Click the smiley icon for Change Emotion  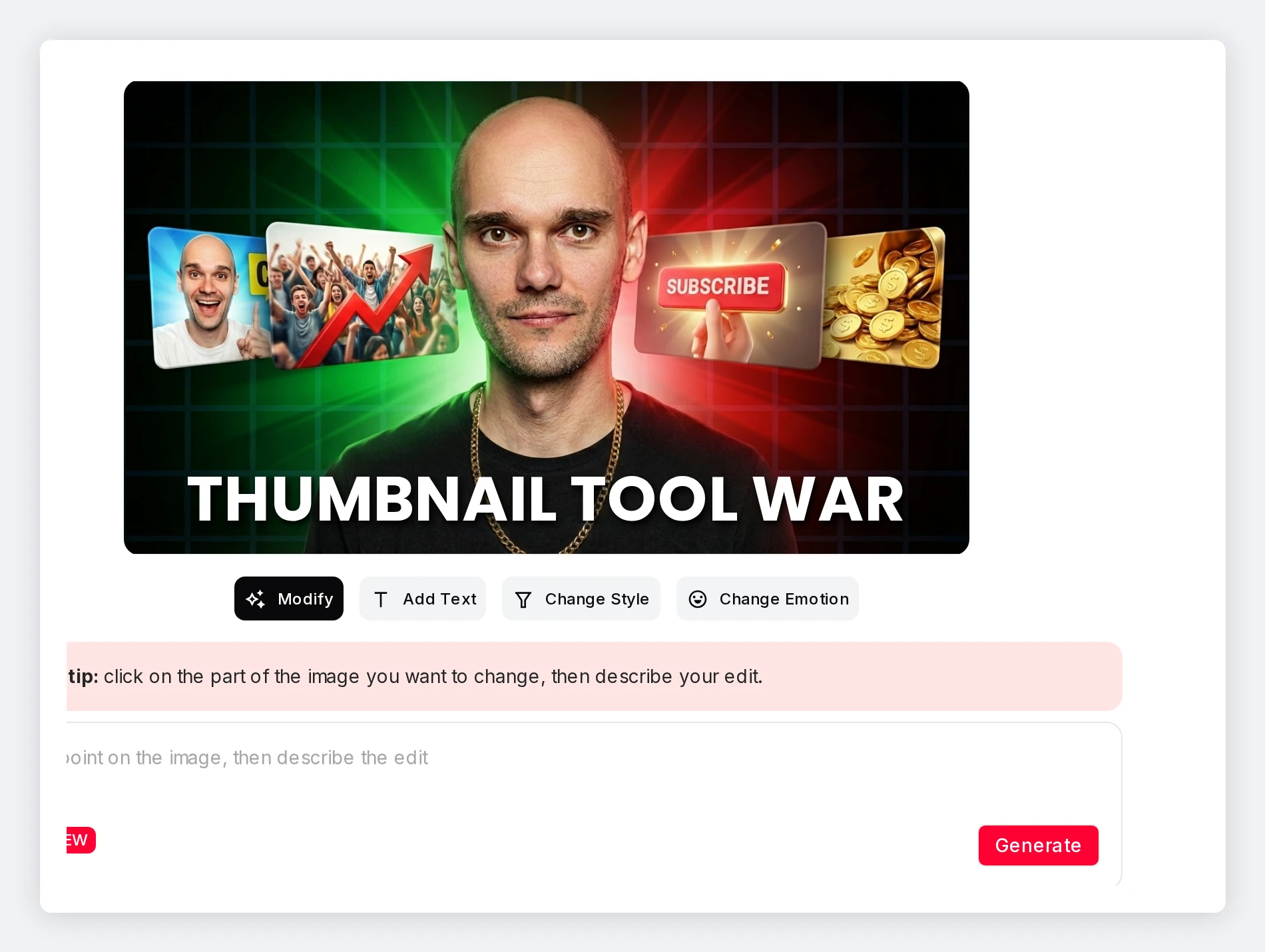(x=698, y=599)
